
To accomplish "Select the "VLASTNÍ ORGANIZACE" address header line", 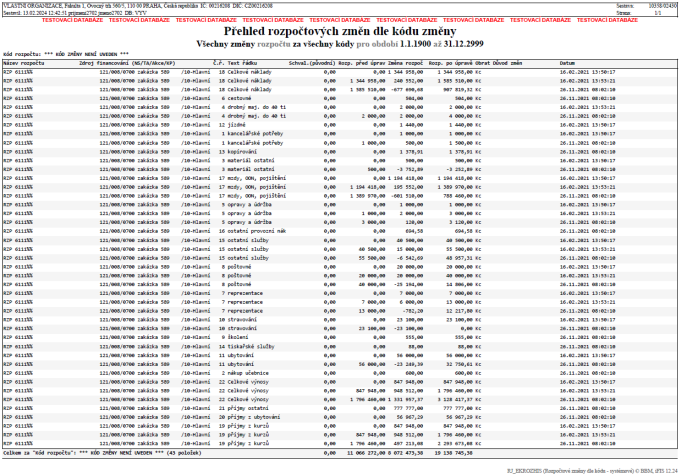I will (x=138, y=6).
